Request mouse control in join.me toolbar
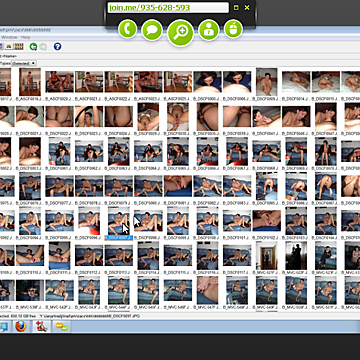Image resolution: width=360 pixels, height=360 pixels. [x=233, y=29]
